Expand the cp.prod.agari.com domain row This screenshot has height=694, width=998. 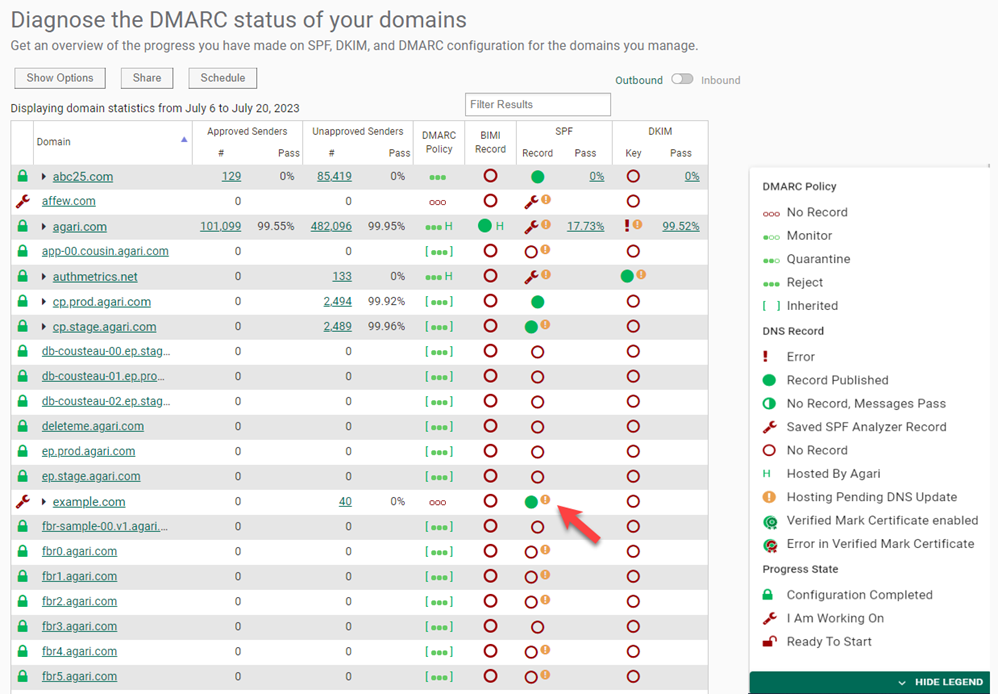coord(43,301)
